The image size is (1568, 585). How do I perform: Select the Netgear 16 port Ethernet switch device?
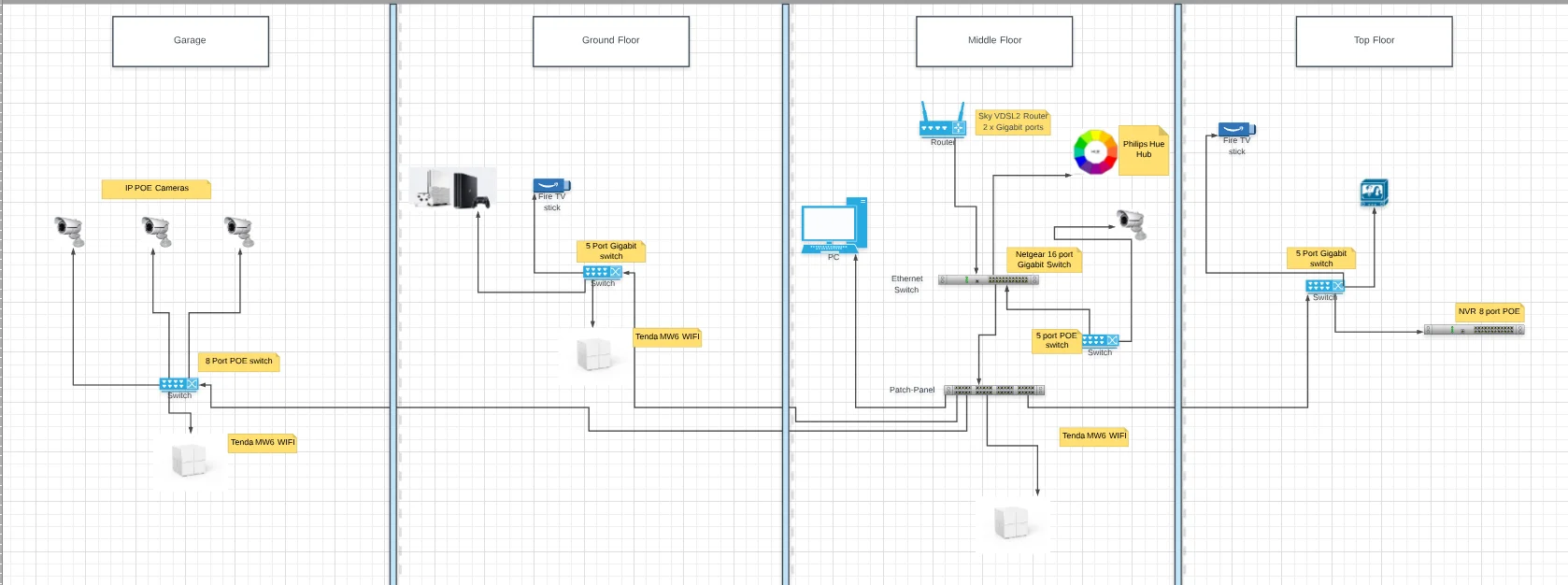tap(989, 279)
